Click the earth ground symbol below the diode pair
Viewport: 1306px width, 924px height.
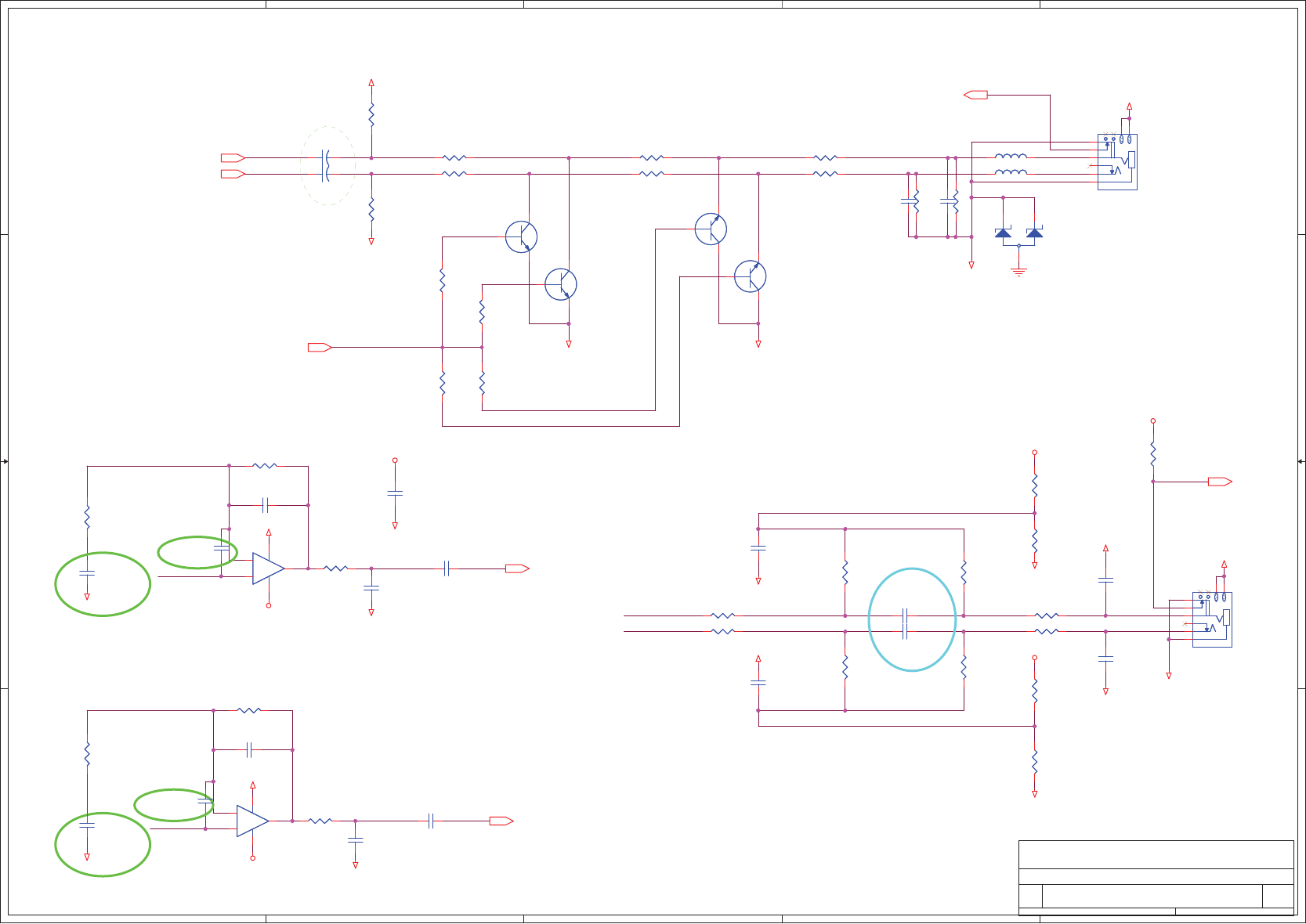tap(1018, 272)
